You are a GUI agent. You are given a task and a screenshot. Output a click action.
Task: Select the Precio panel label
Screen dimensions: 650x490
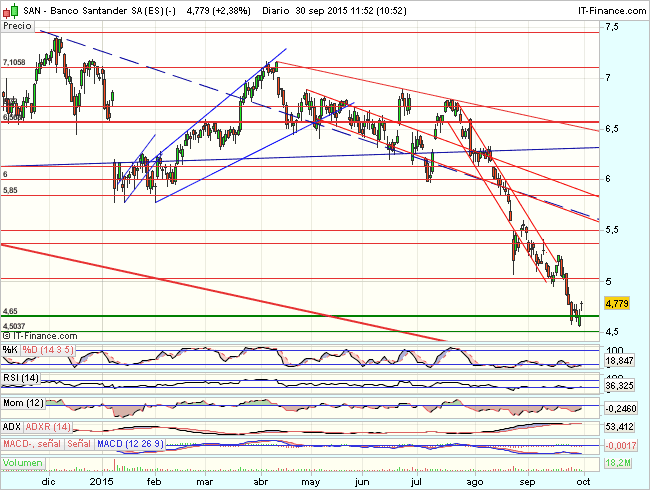17,26
